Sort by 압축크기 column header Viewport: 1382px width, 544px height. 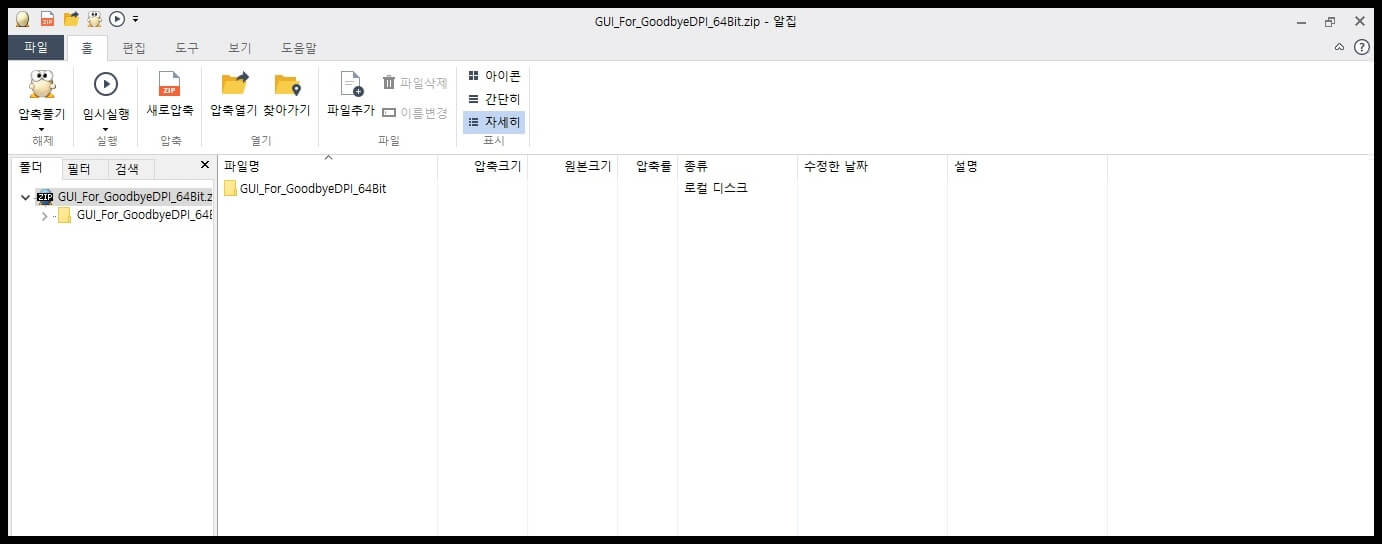tap(483, 166)
